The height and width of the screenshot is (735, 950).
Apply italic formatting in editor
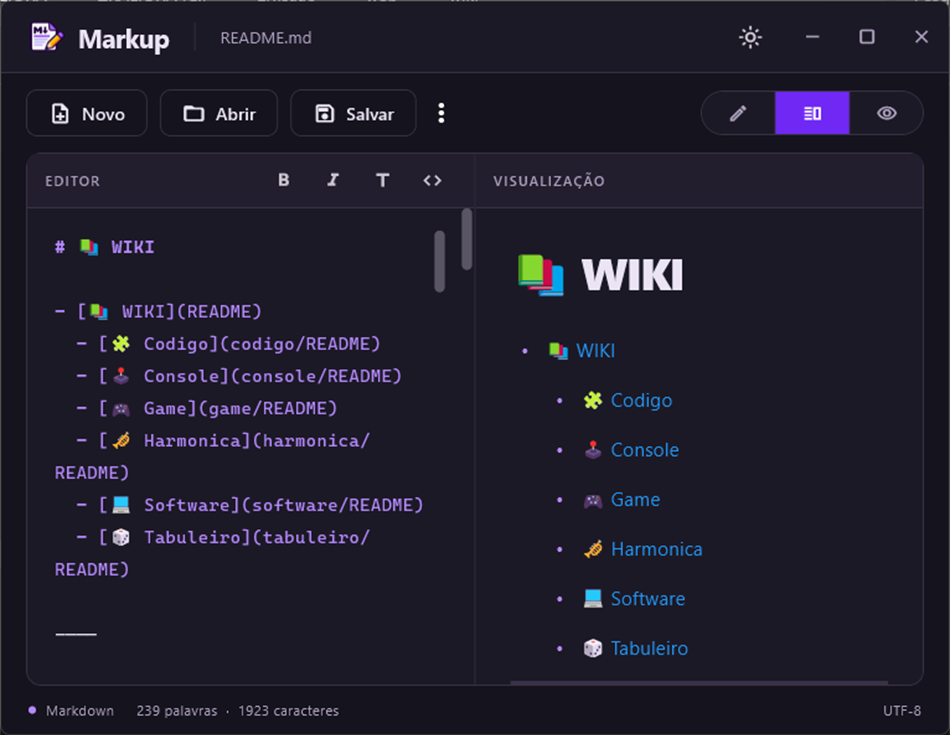(x=333, y=180)
